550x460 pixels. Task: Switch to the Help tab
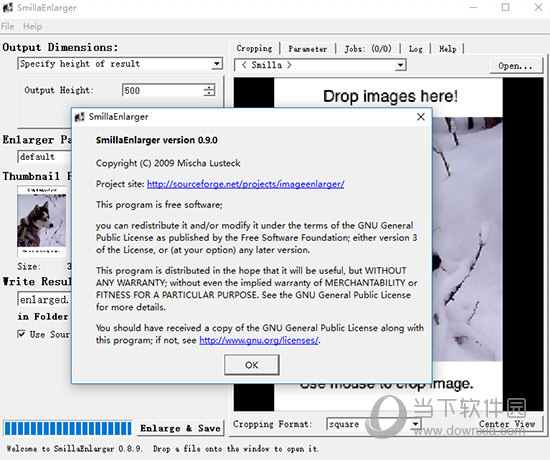448,49
